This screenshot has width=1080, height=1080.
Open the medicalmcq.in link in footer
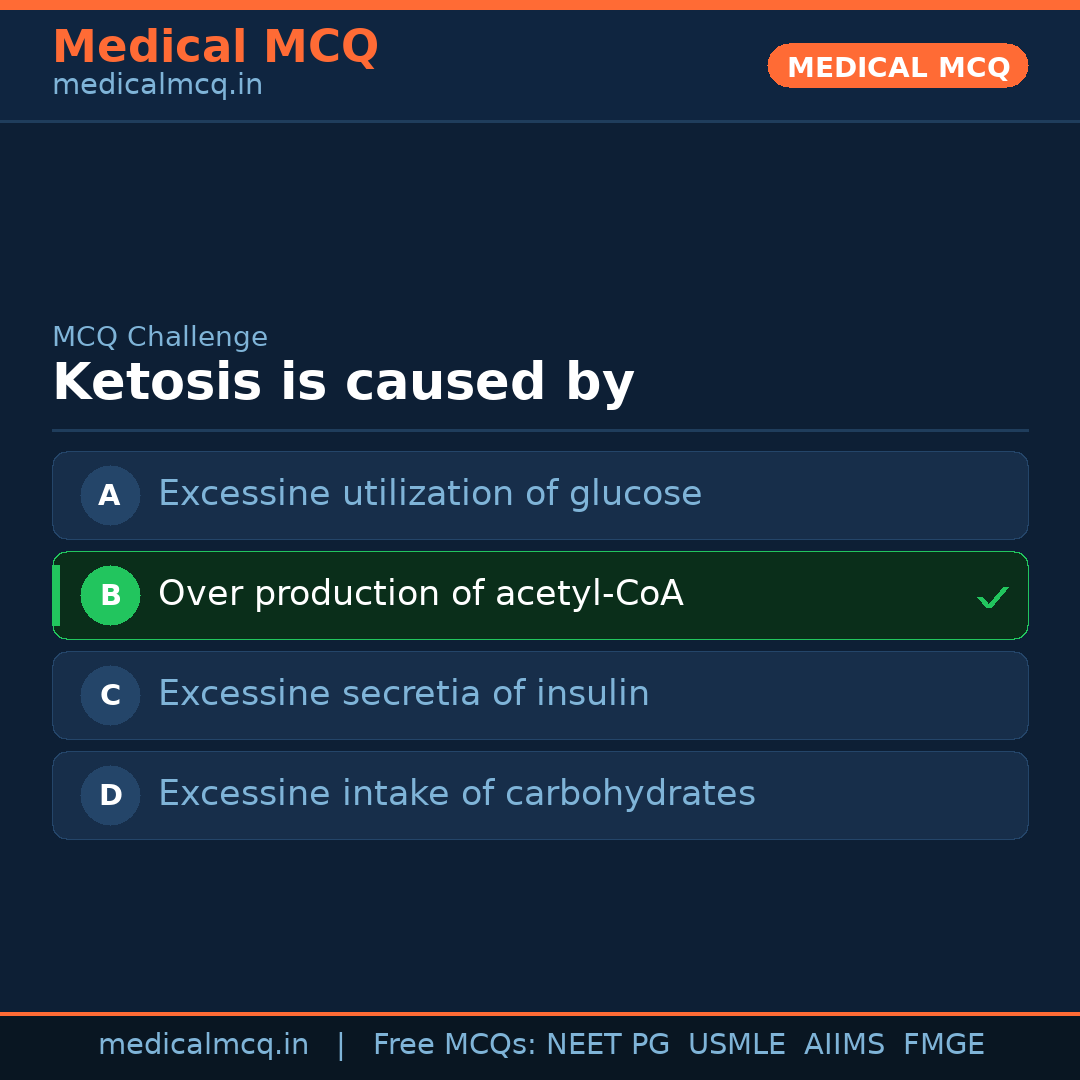point(203,1045)
